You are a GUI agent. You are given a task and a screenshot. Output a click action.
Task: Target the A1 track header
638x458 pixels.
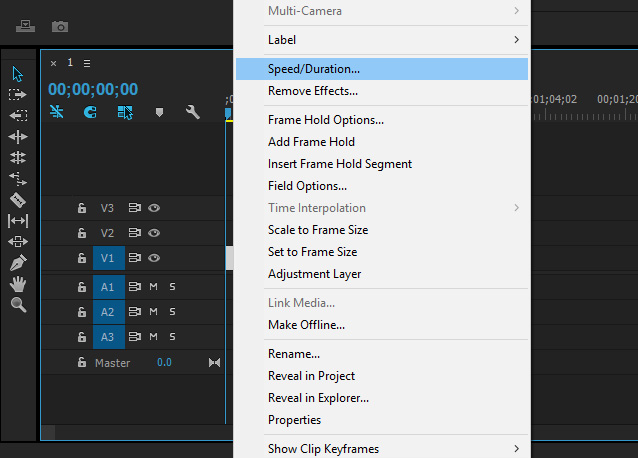point(109,287)
